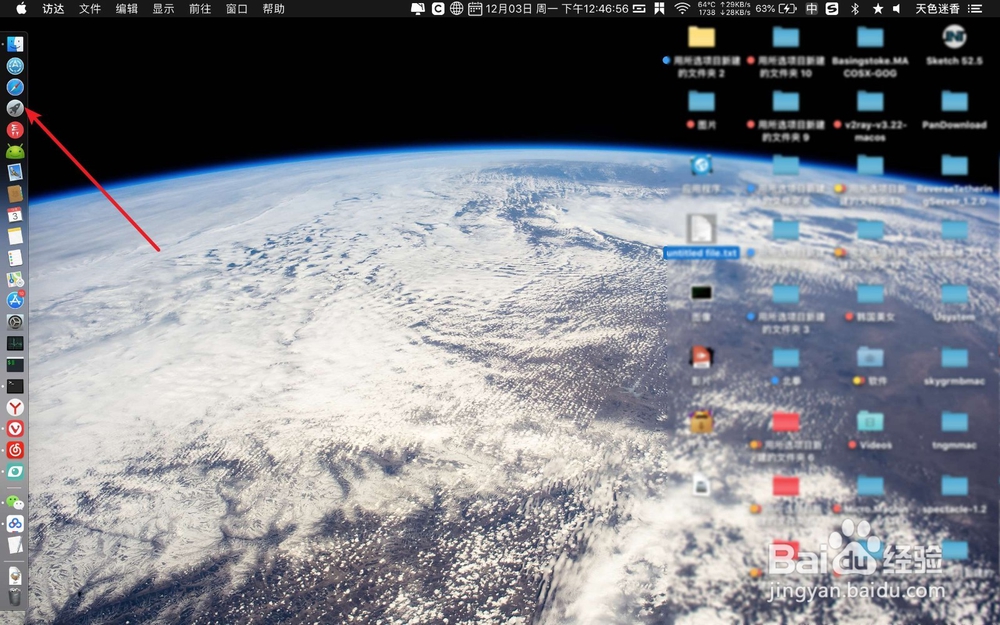1000x625 pixels.
Task: Open WeChat in the Dock
Action: tap(15, 503)
